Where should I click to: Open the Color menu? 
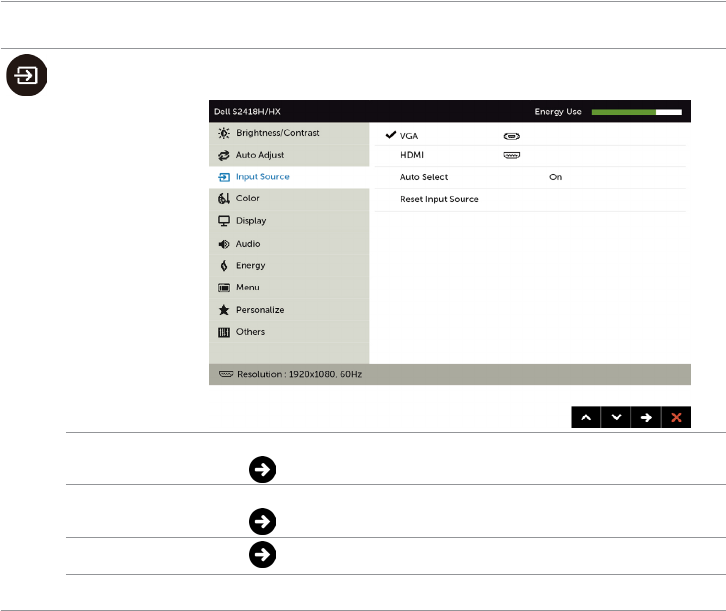pyautogui.click(x=289, y=199)
